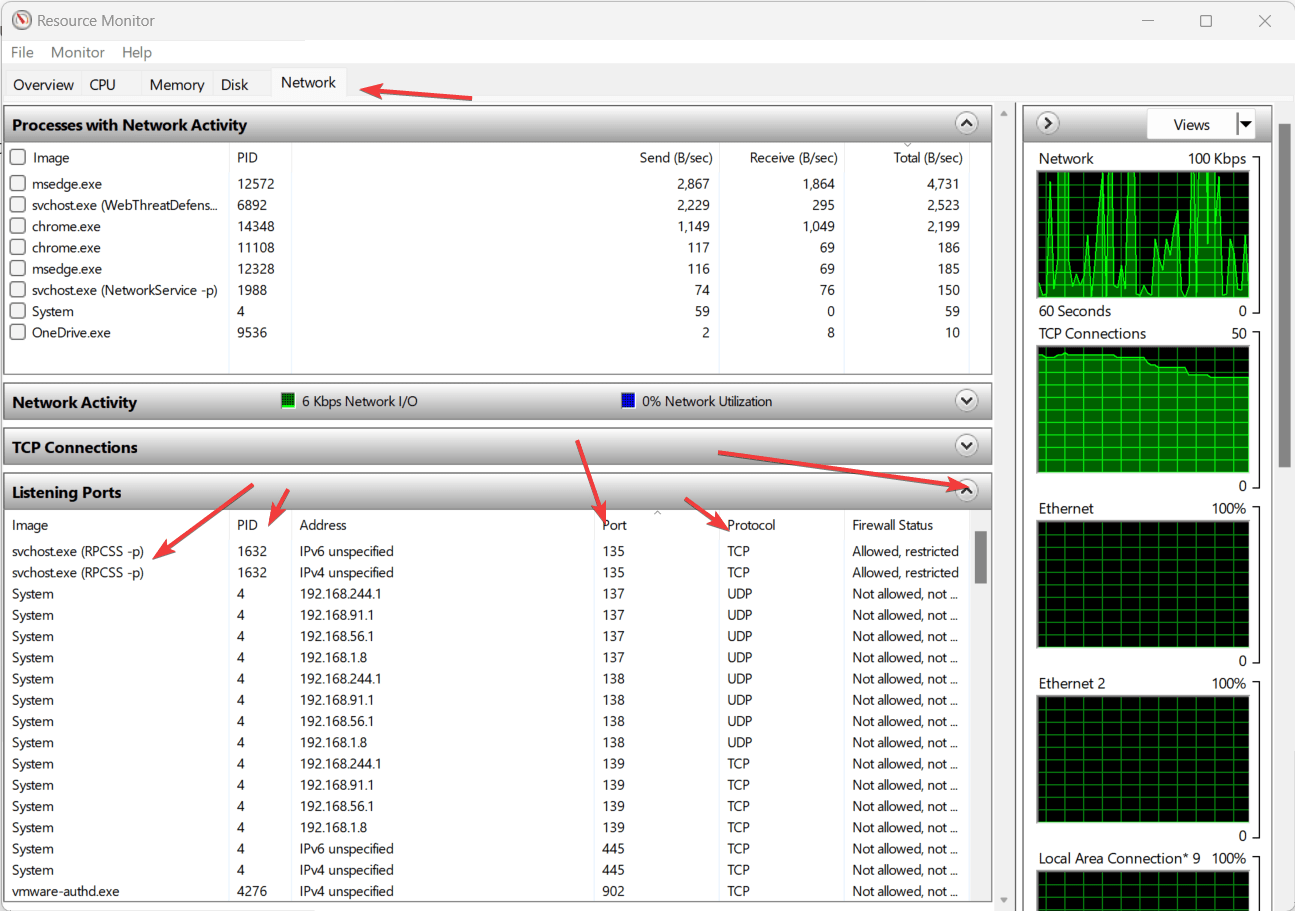Toggle the Image select-all checkbox
The width and height of the screenshot is (1295, 911).
(18, 157)
